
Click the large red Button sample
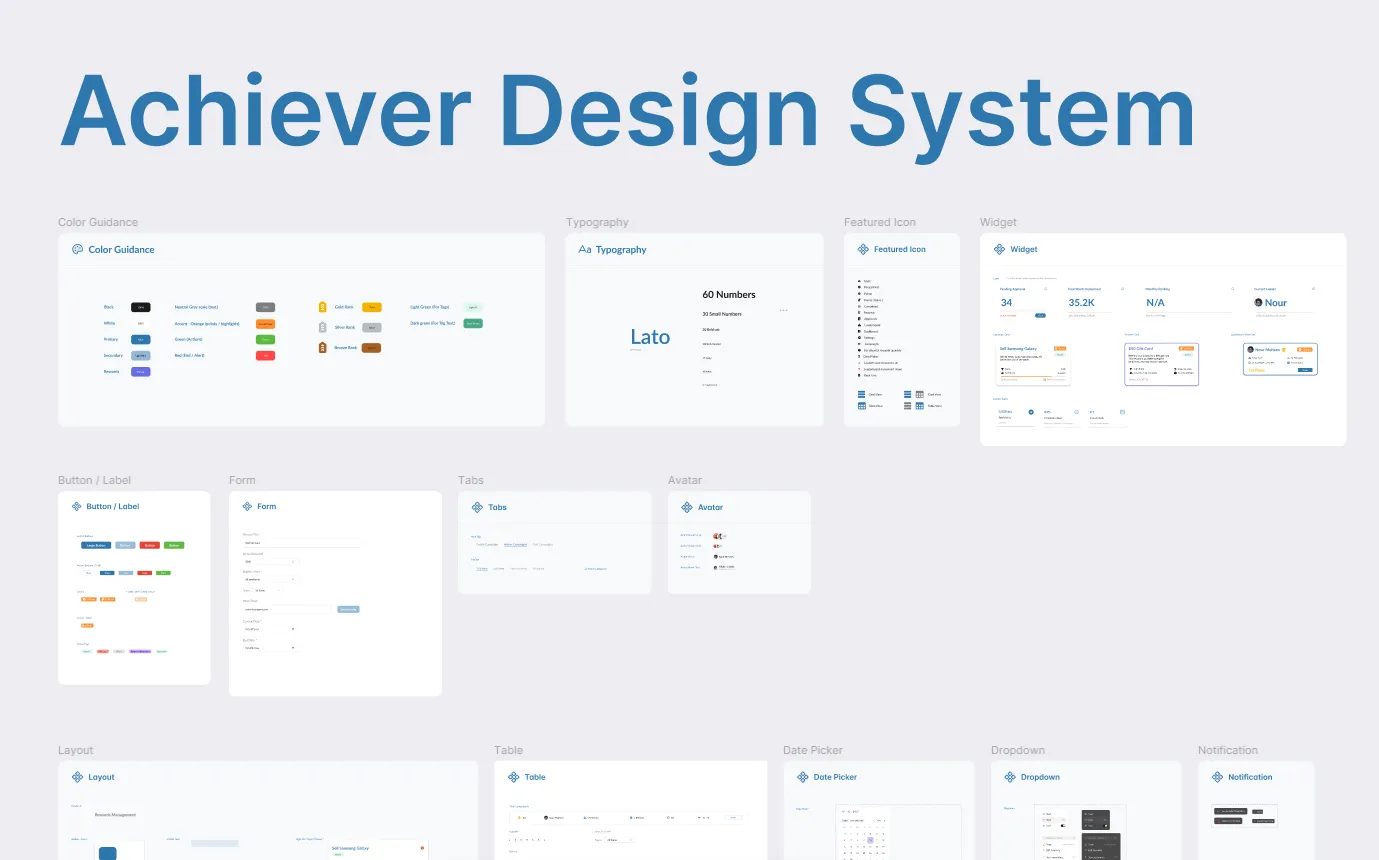coord(149,545)
